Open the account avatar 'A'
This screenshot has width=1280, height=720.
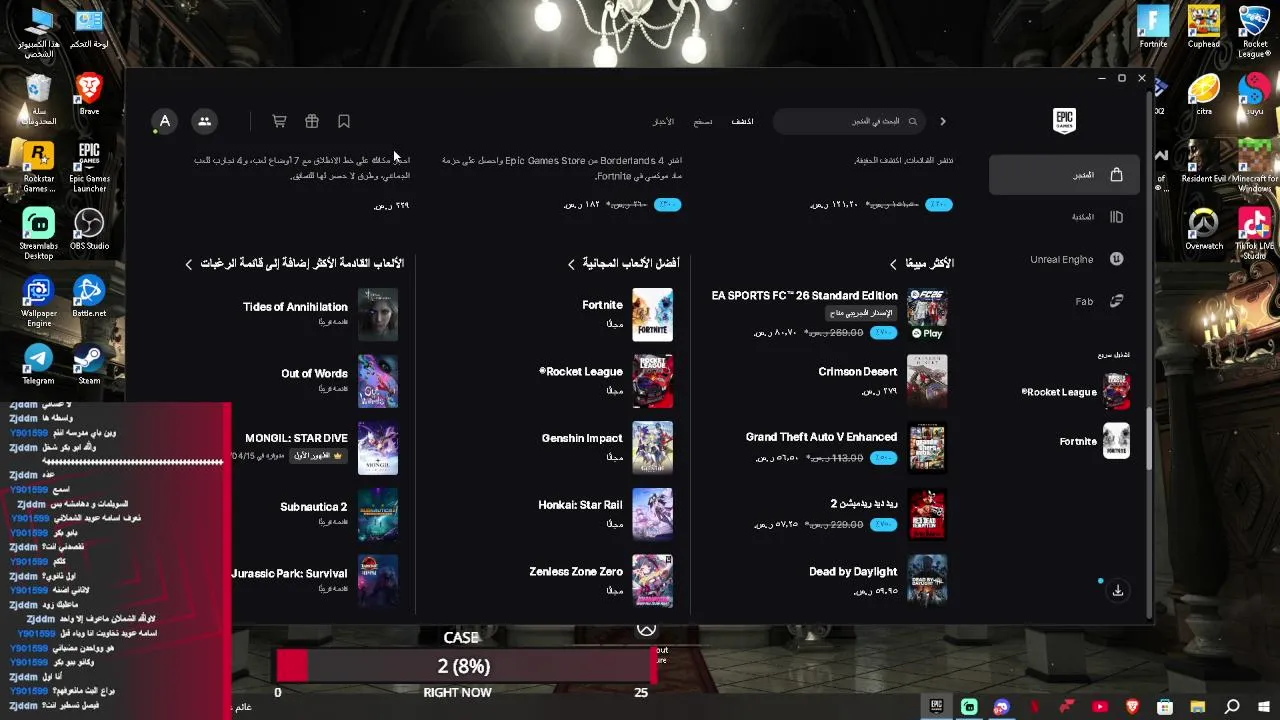165,121
